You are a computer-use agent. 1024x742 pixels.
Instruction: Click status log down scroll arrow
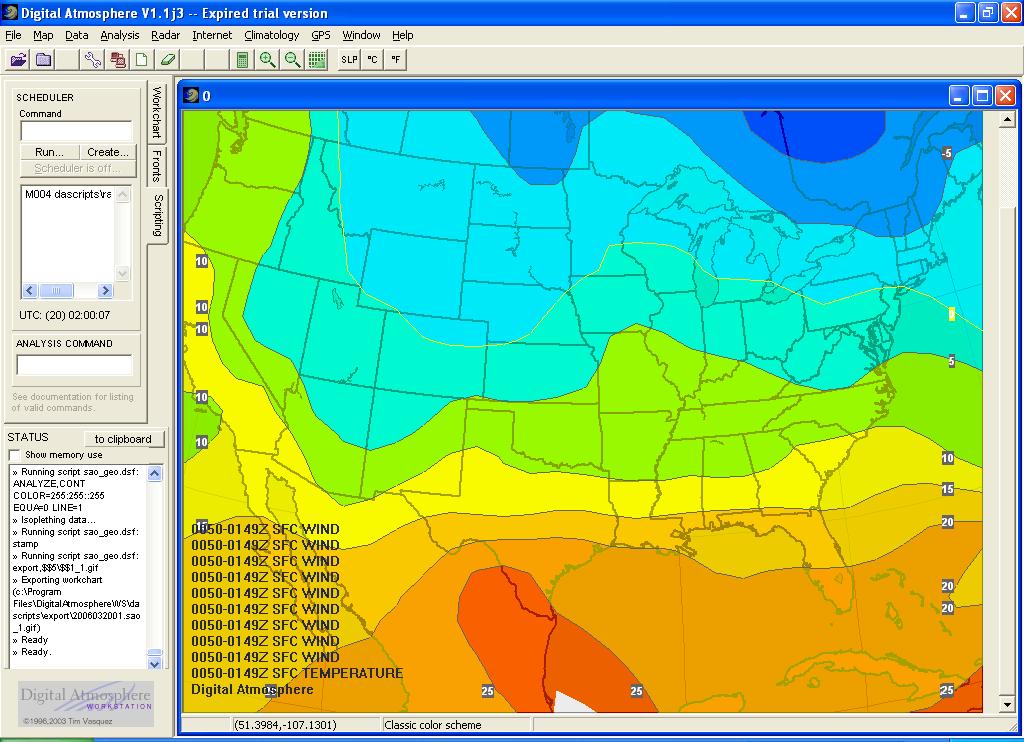tap(155, 664)
